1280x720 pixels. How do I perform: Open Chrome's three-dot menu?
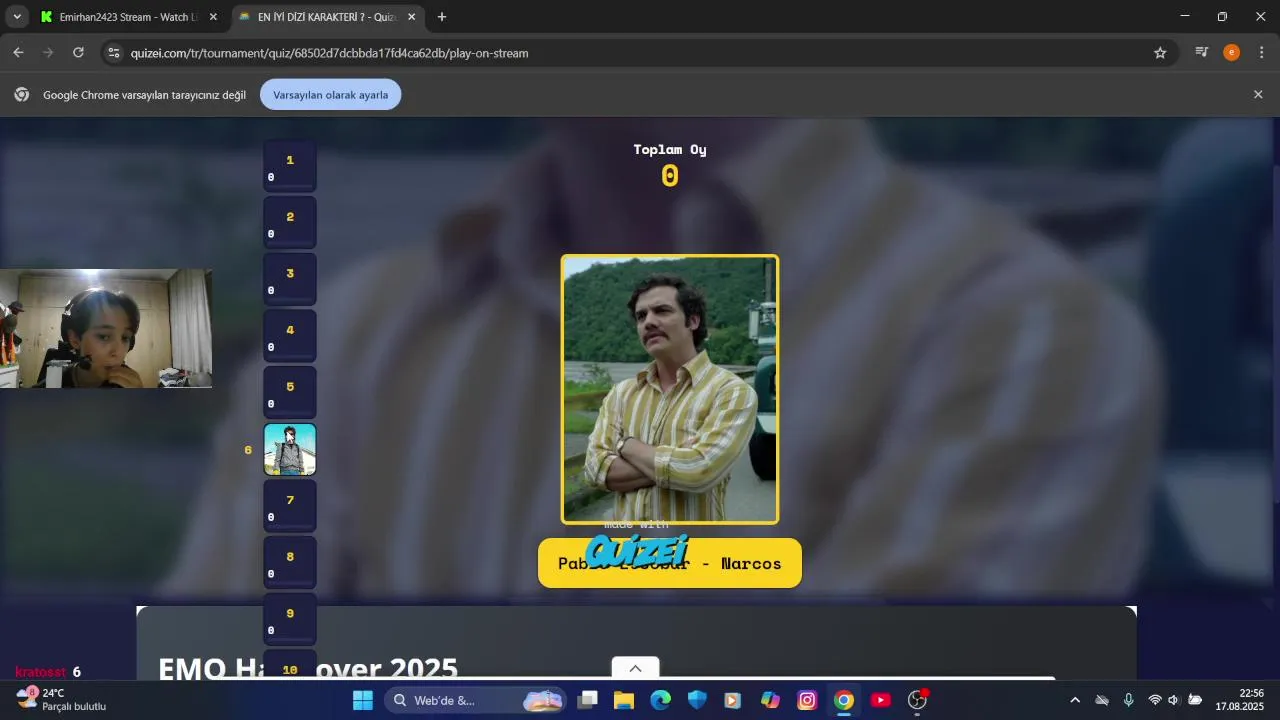[1261, 53]
